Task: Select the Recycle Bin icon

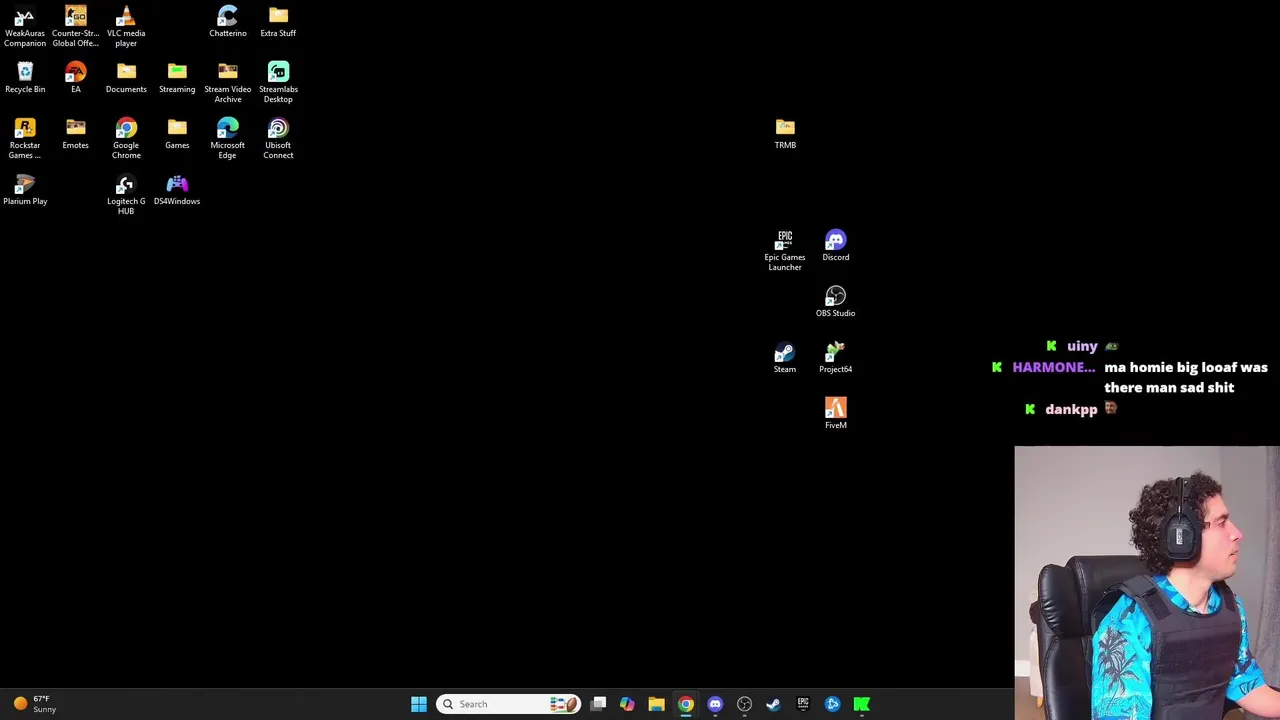Action: coord(25,78)
